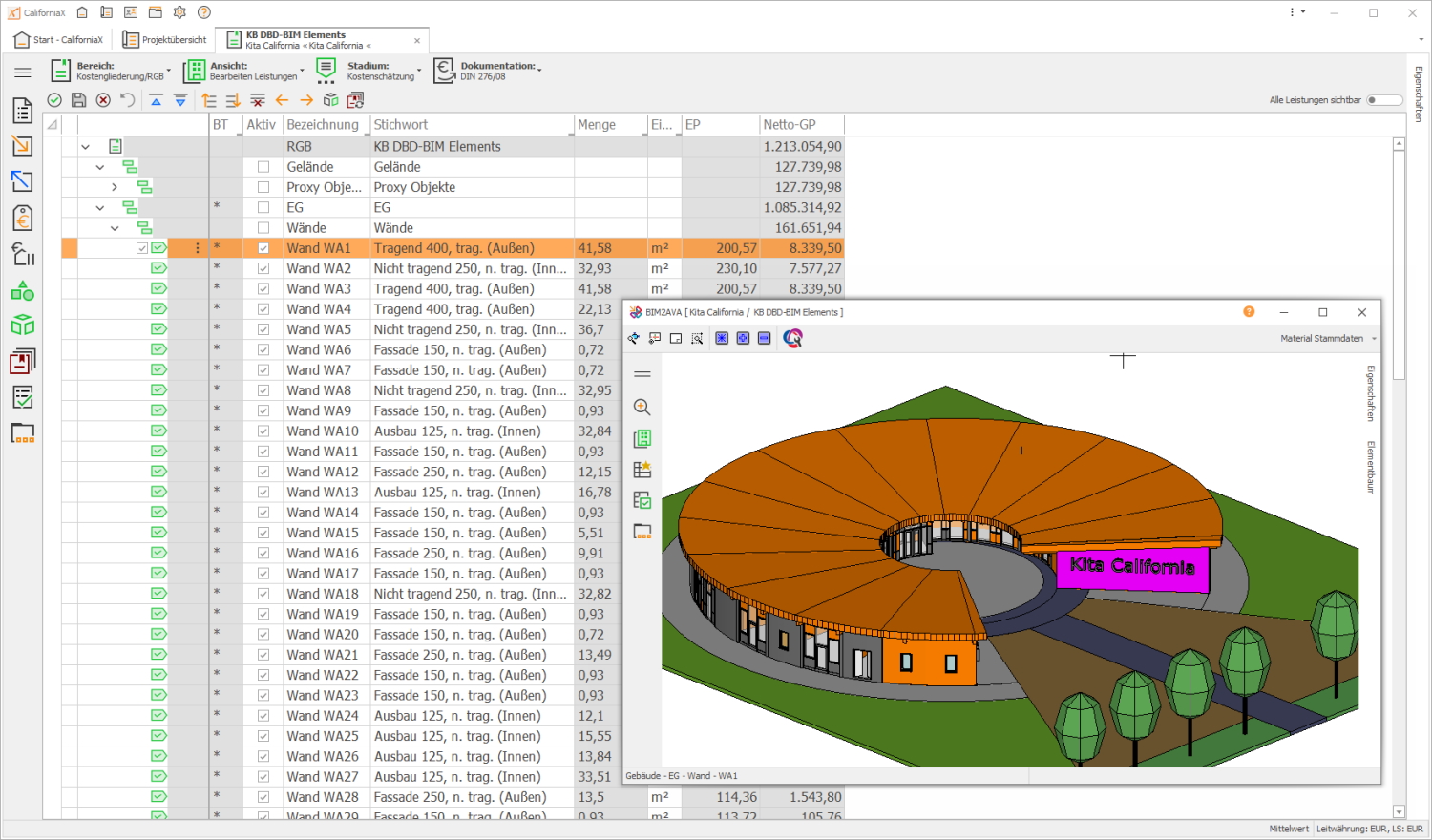Screen dimensions: 1432x840
Task: Click the euro document icon in left sidebar
Action: (x=23, y=219)
